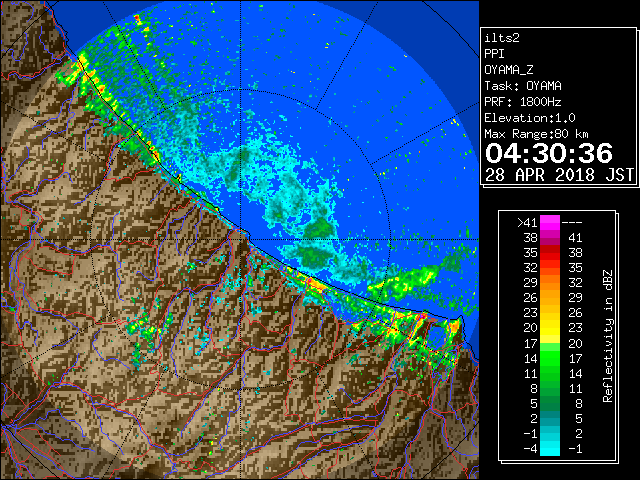Click the timestamp '04:30:36'
This screenshot has height=480, width=640.
pyautogui.click(x=549, y=153)
